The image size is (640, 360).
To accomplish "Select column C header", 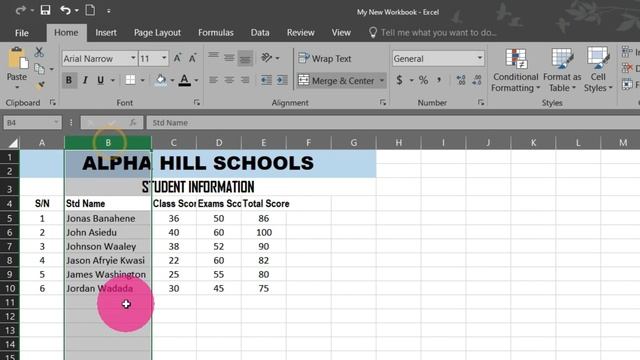I will point(174,142).
